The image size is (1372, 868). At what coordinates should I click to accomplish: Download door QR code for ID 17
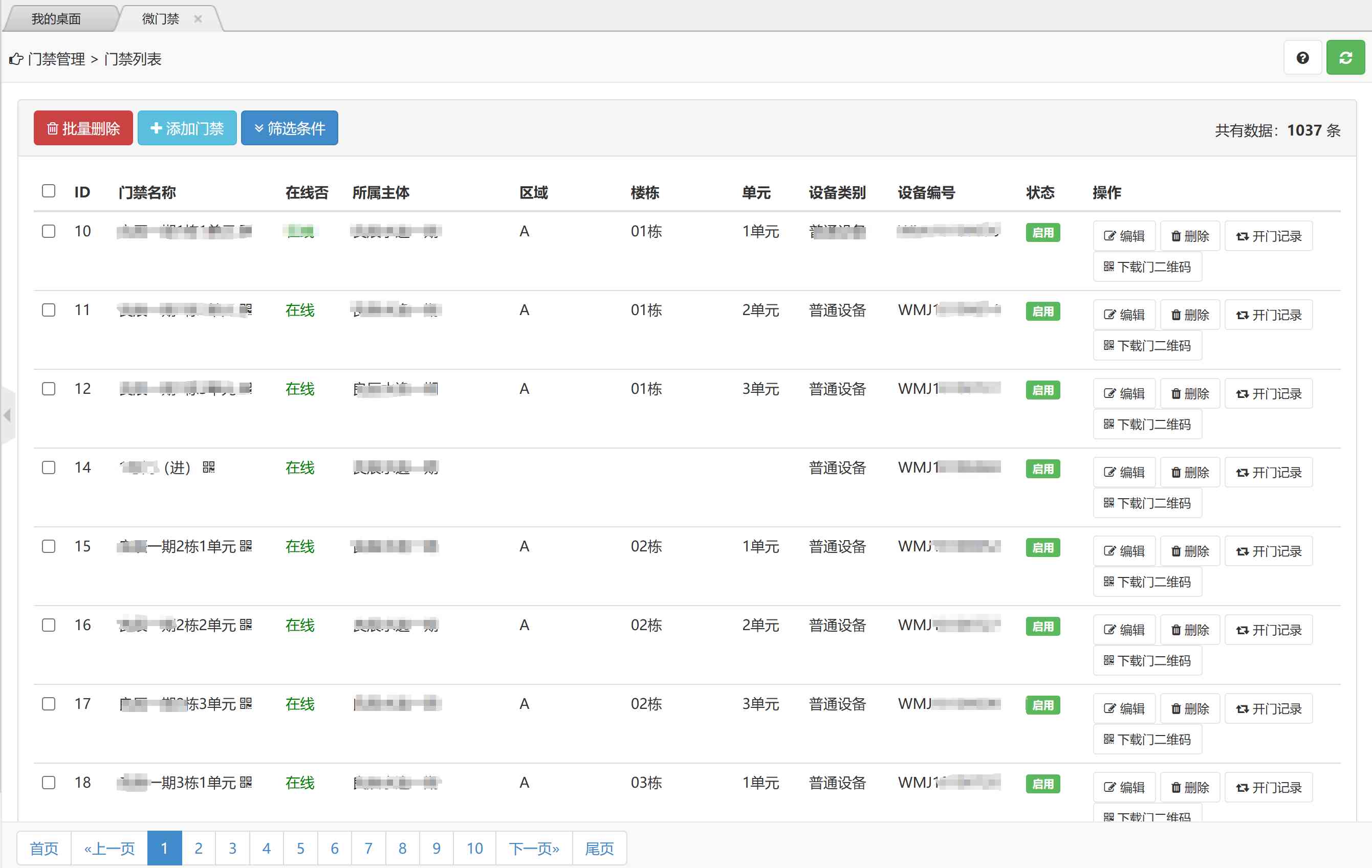pos(1147,739)
